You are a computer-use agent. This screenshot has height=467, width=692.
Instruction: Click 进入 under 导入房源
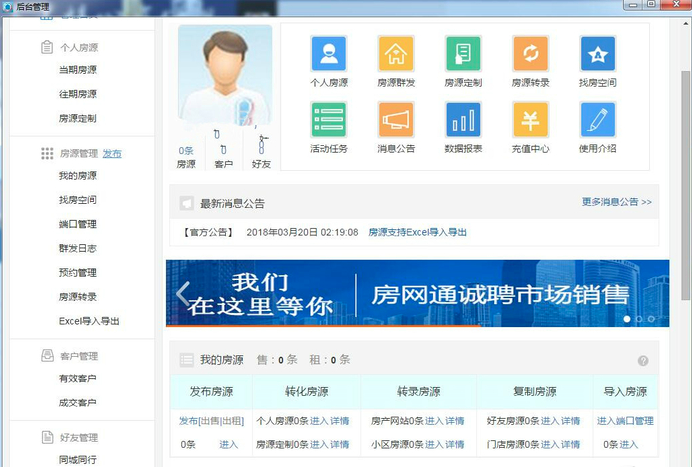(x=629, y=444)
